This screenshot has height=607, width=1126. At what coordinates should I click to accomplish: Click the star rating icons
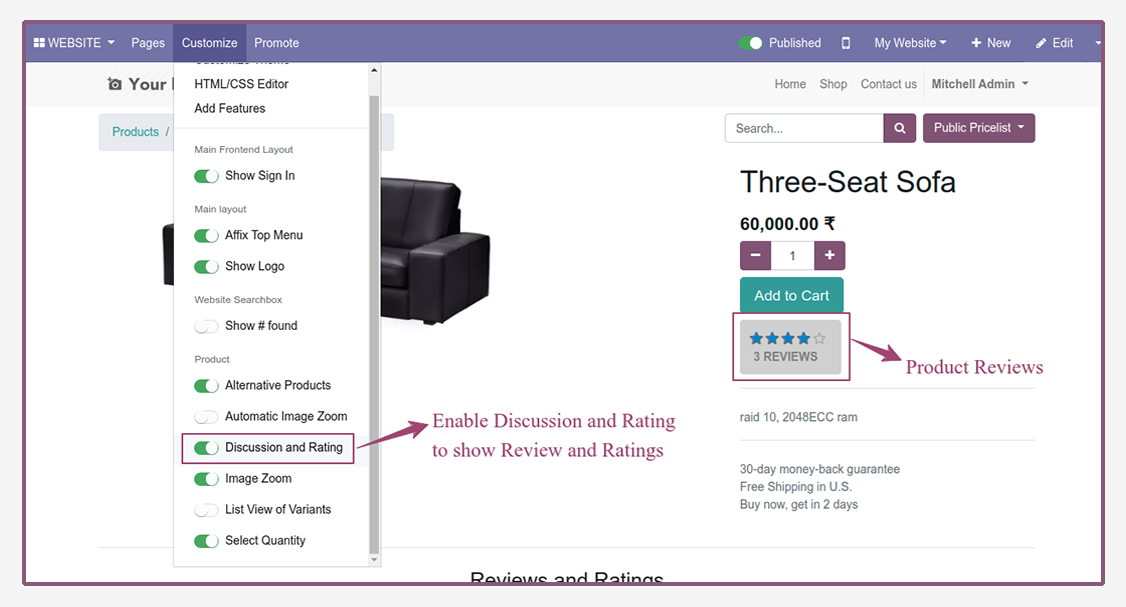pos(787,338)
